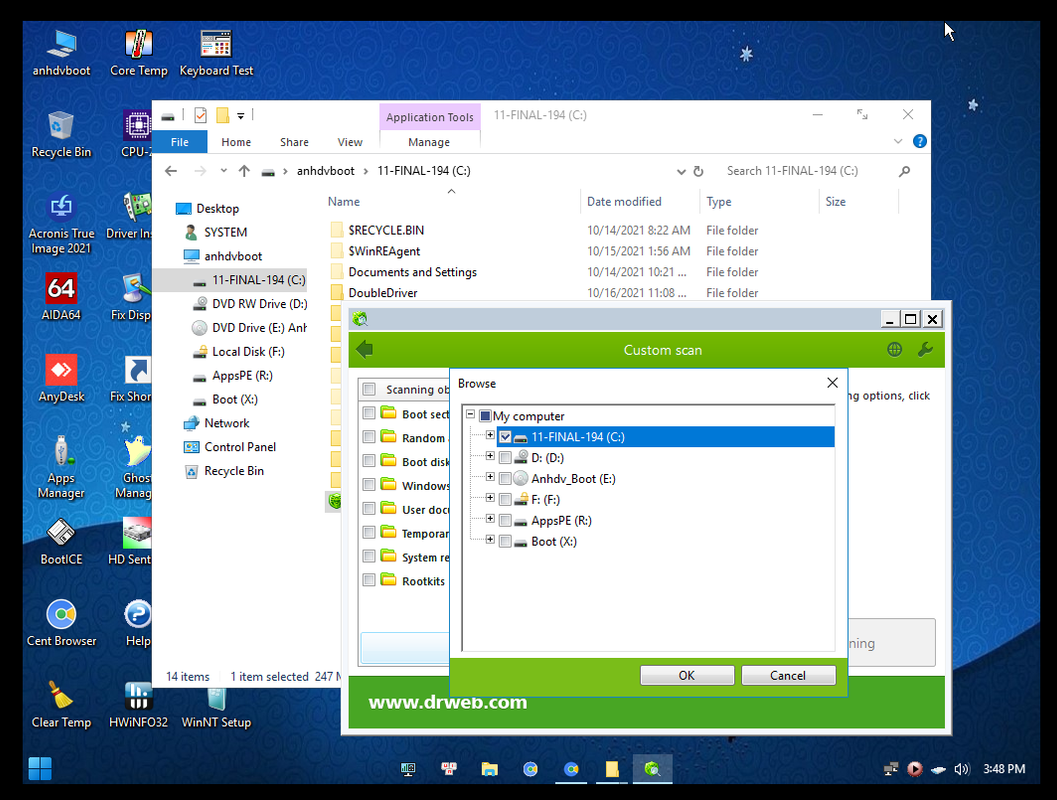Open Apps Manager desktop icon
The width and height of the screenshot is (1057, 800).
coord(61,467)
